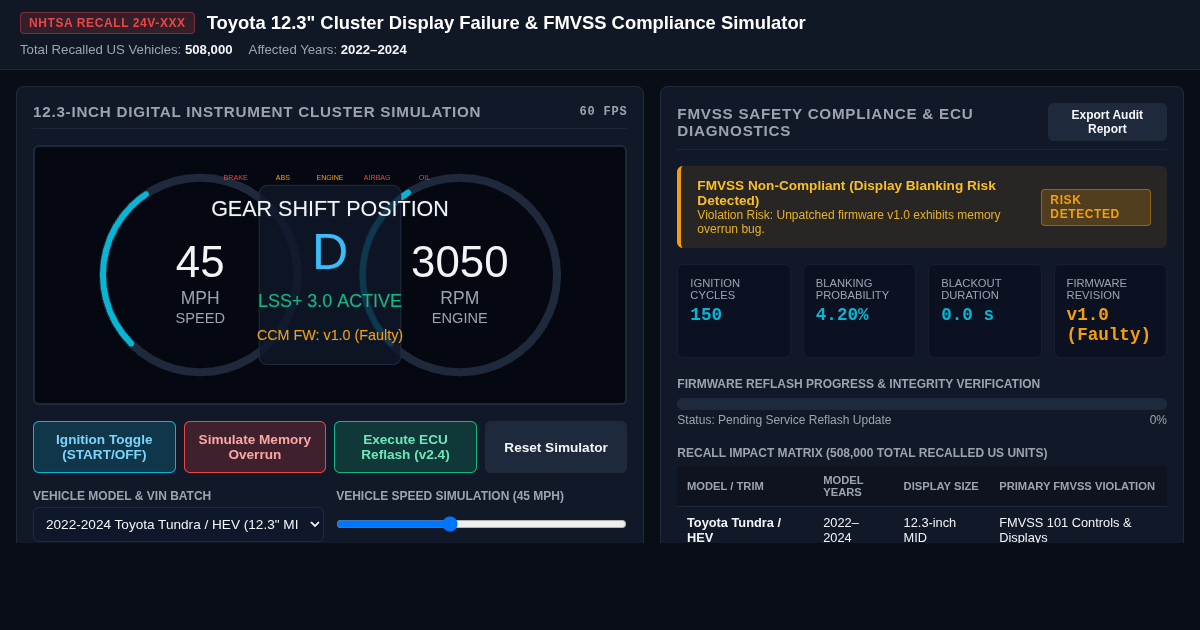
Task: Click the ENGINE warning indicator
Action: point(330,177)
